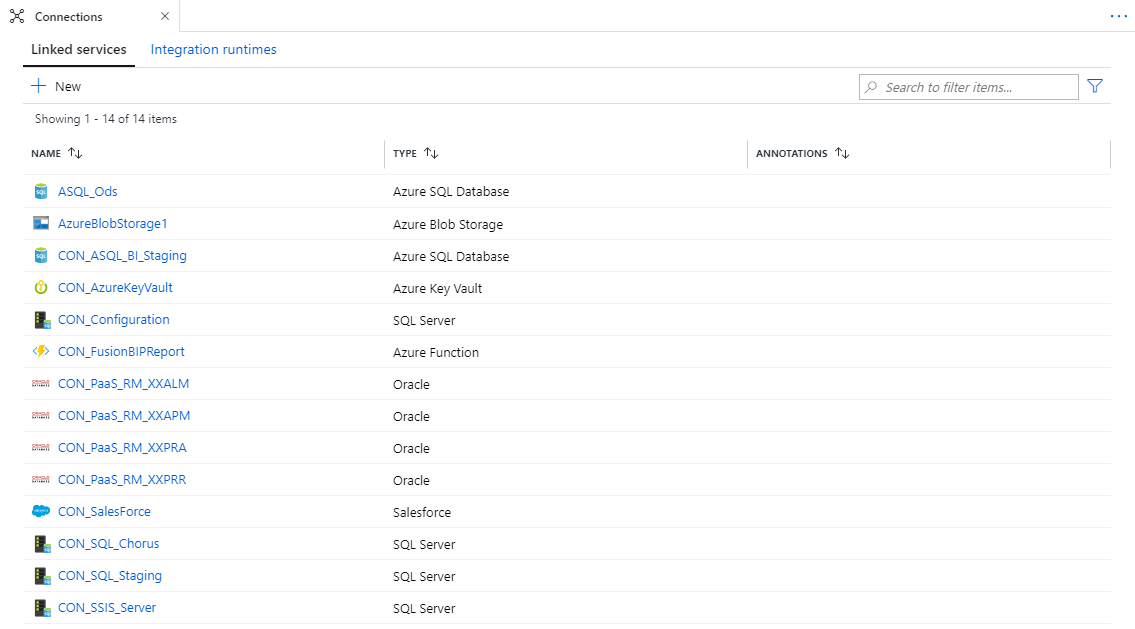Click the Azure Function lightning icon

coord(41,352)
